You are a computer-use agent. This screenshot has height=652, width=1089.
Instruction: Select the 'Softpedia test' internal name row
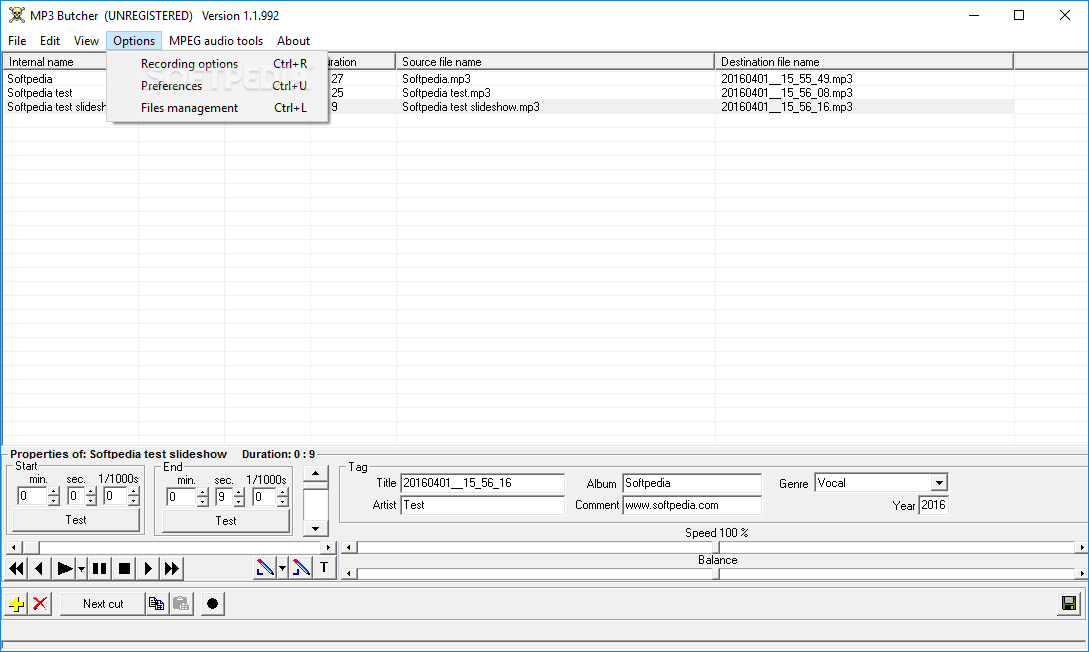click(x=40, y=93)
